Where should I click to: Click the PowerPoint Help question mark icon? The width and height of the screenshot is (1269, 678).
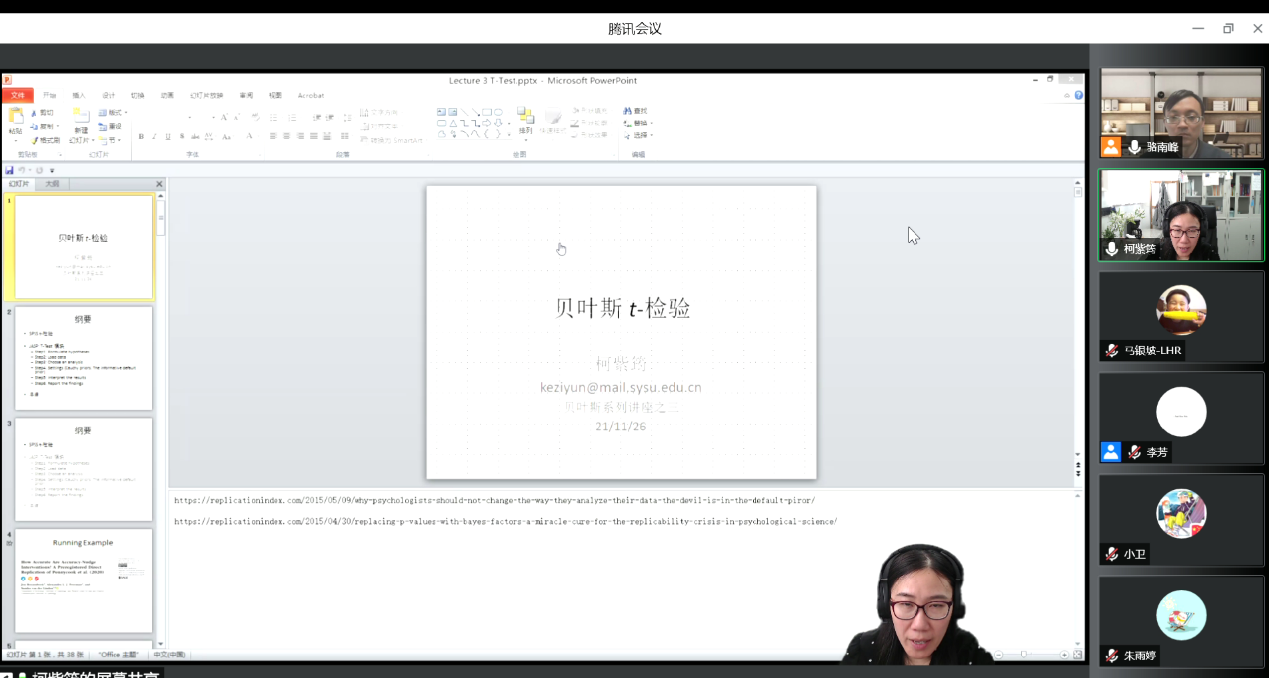tap(1079, 95)
